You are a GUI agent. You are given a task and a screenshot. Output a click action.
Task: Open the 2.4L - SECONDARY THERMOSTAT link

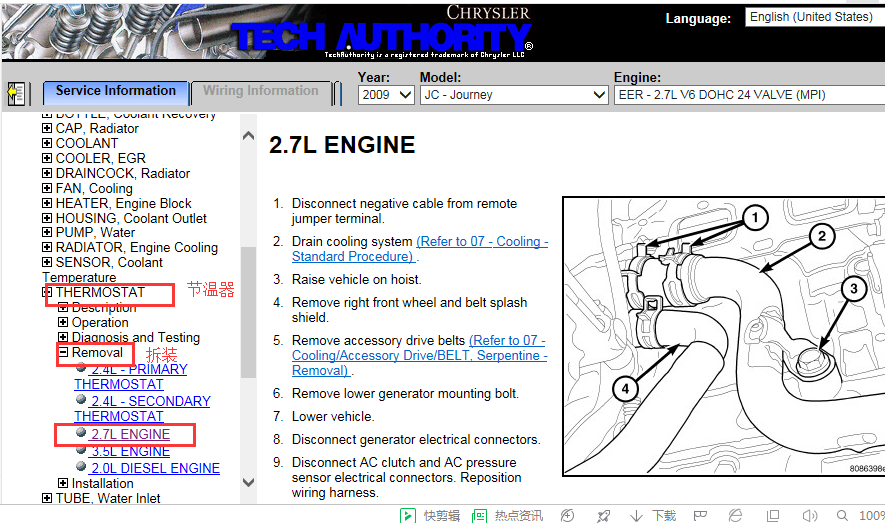point(142,408)
